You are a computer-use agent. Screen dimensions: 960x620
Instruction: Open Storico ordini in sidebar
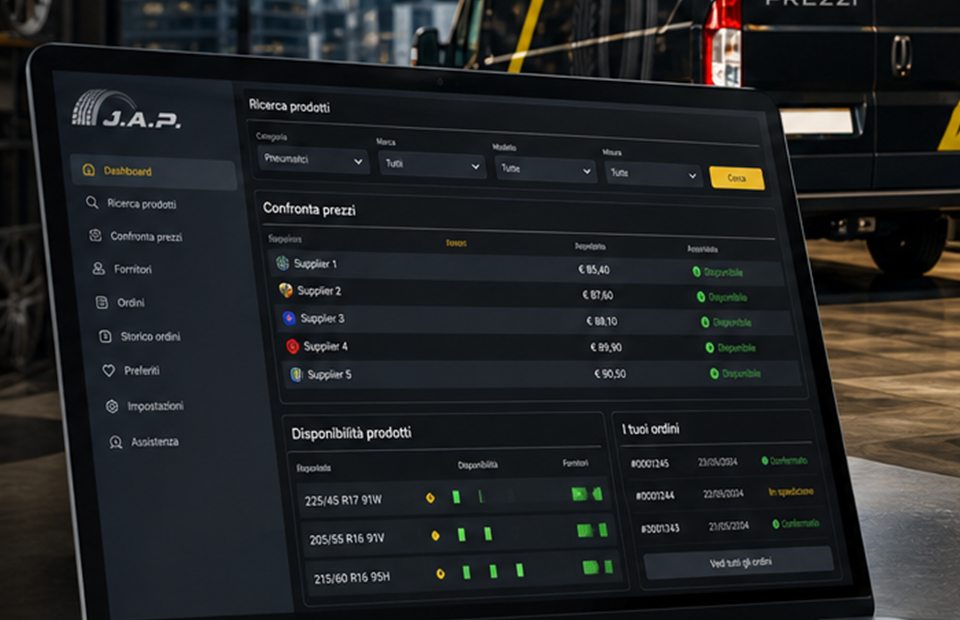[x=151, y=337]
